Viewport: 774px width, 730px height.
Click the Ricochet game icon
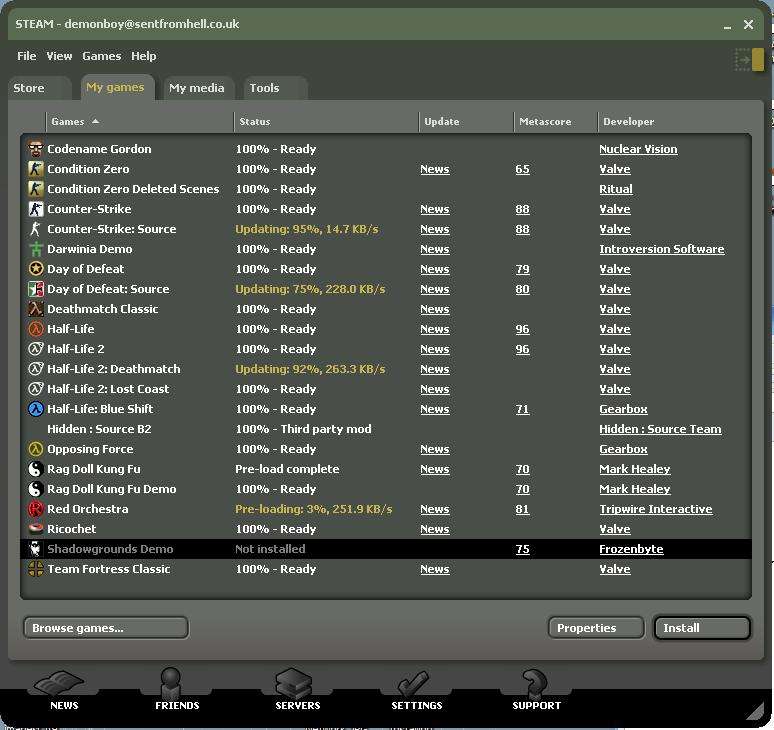click(36, 529)
